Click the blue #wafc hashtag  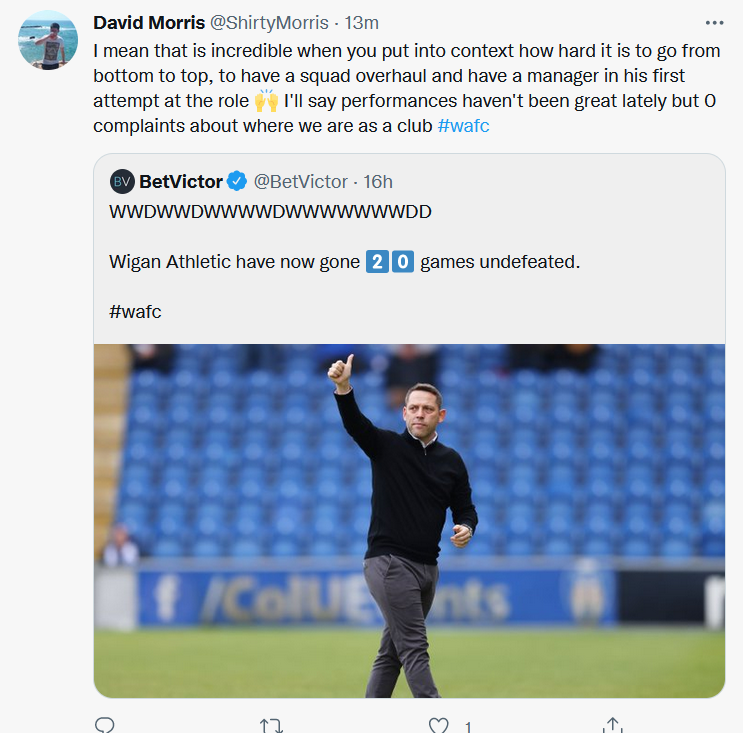tap(463, 129)
